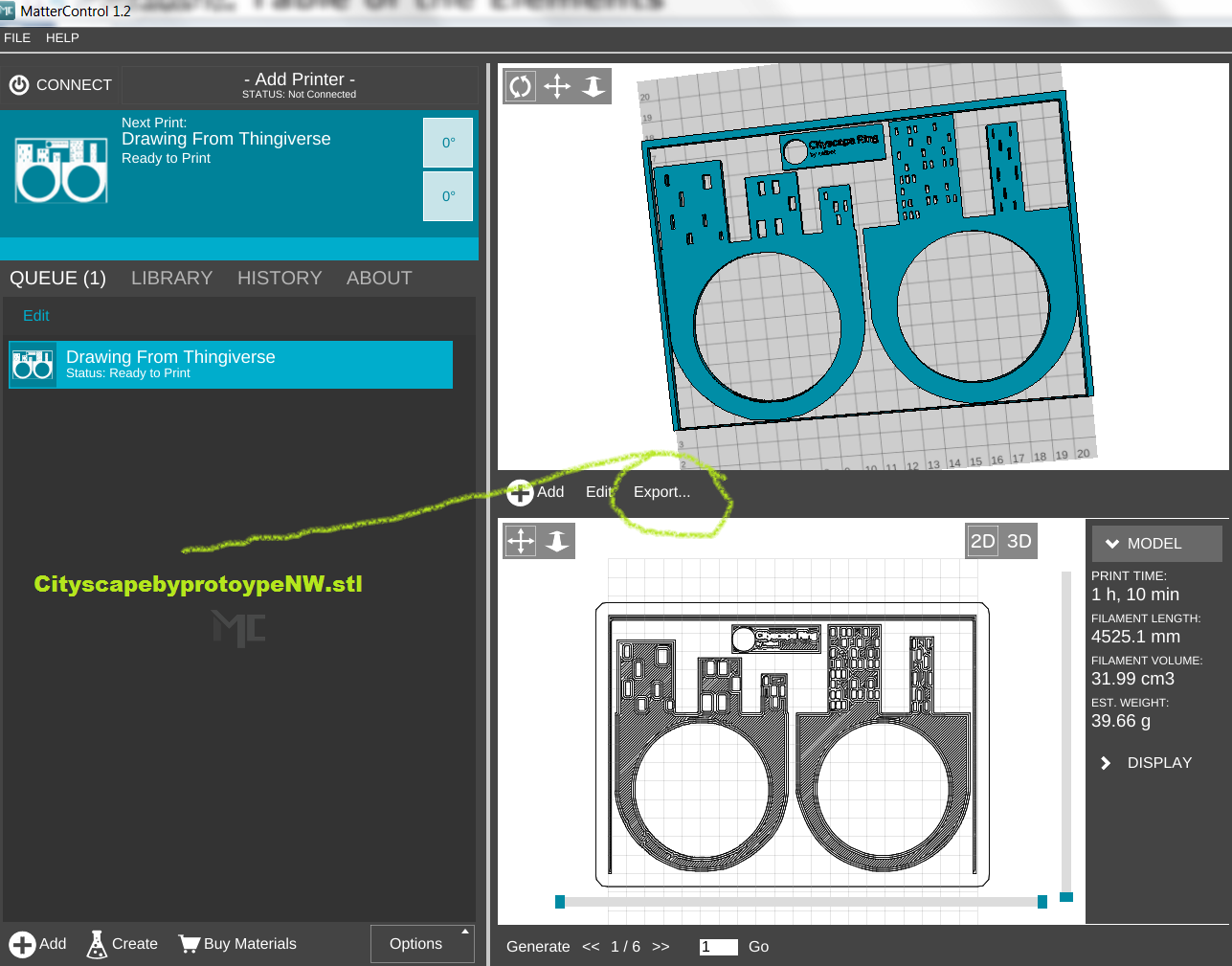Switch to the LIBRARY tab
Image resolution: width=1232 pixels, height=966 pixels.
(172, 279)
